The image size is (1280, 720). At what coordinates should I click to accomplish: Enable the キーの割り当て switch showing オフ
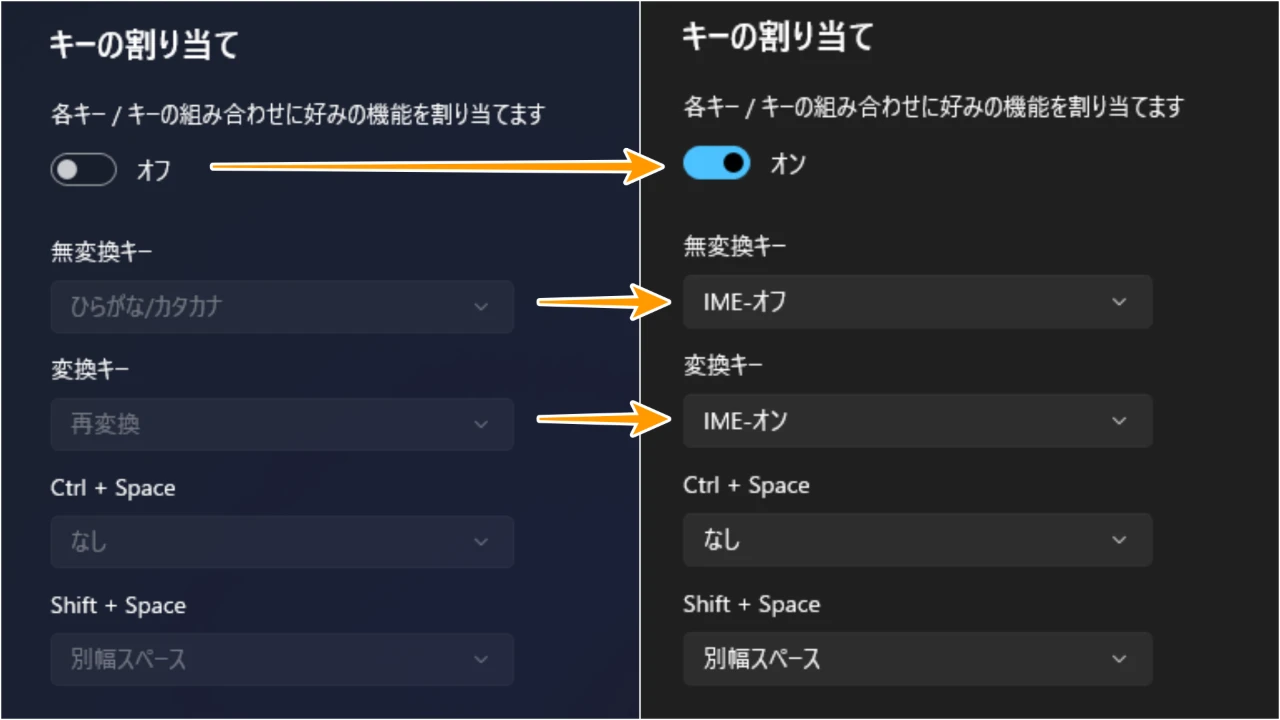click(83, 170)
